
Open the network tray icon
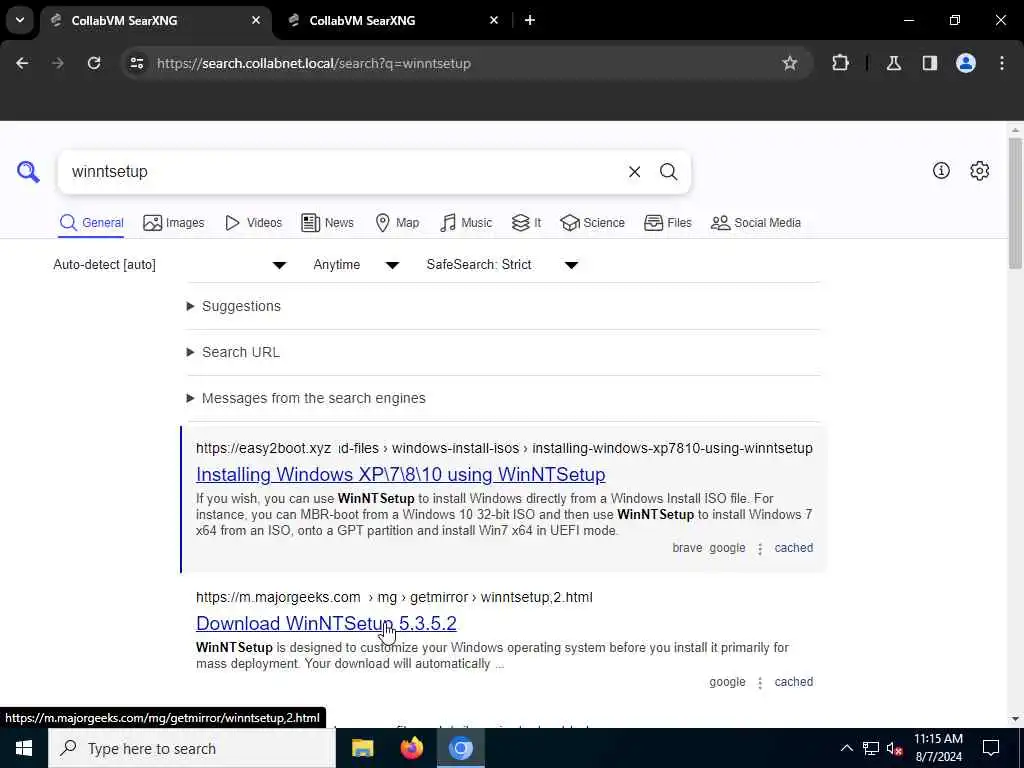point(871,748)
